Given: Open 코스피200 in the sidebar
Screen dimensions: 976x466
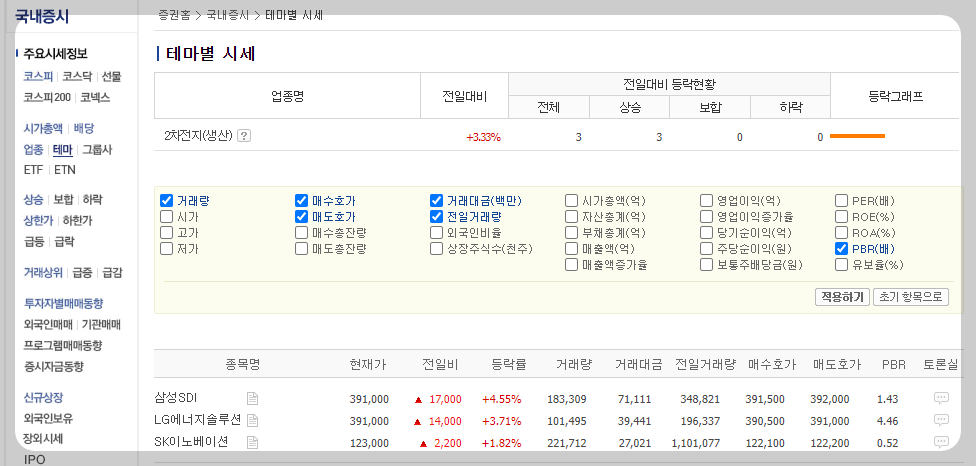Looking at the screenshot, I should coord(47,97).
